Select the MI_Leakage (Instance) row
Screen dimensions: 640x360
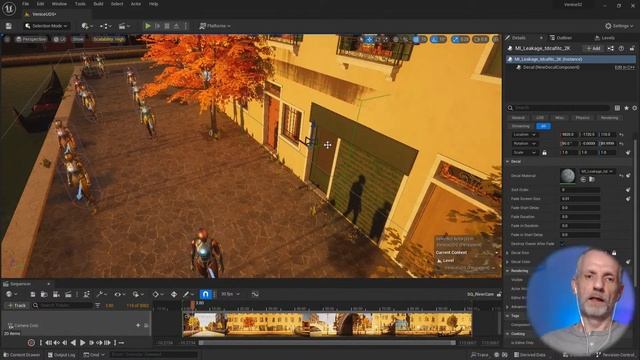coord(571,59)
